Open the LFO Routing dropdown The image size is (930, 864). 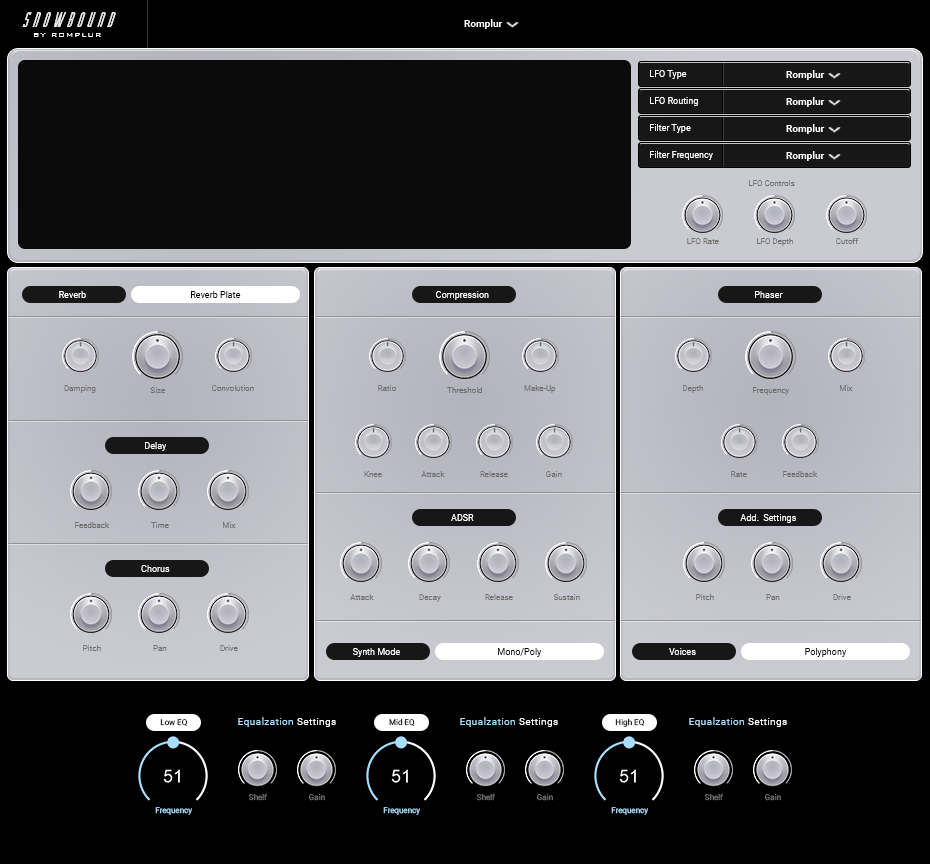click(816, 101)
